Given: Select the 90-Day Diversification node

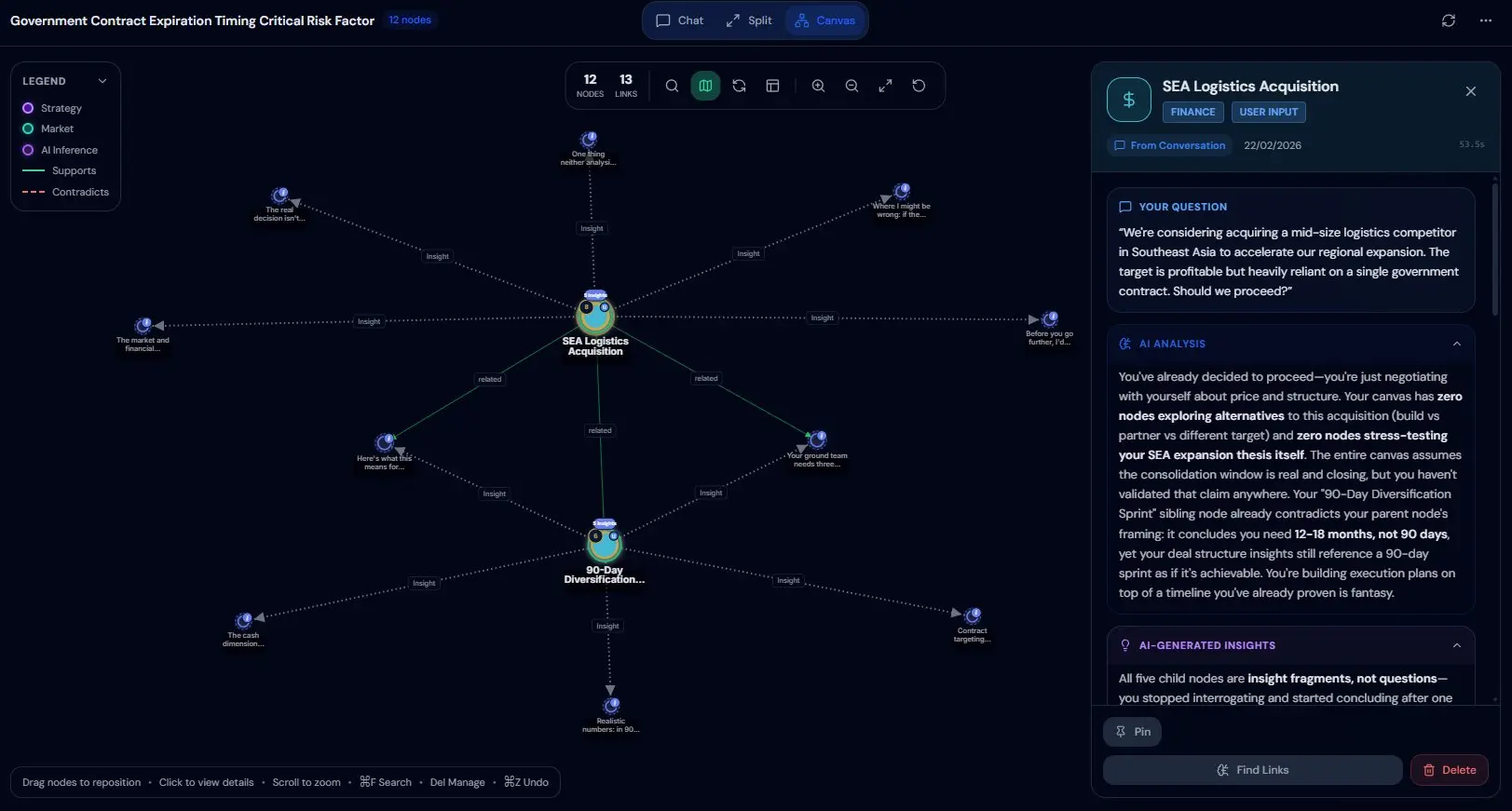Looking at the screenshot, I should [605, 542].
